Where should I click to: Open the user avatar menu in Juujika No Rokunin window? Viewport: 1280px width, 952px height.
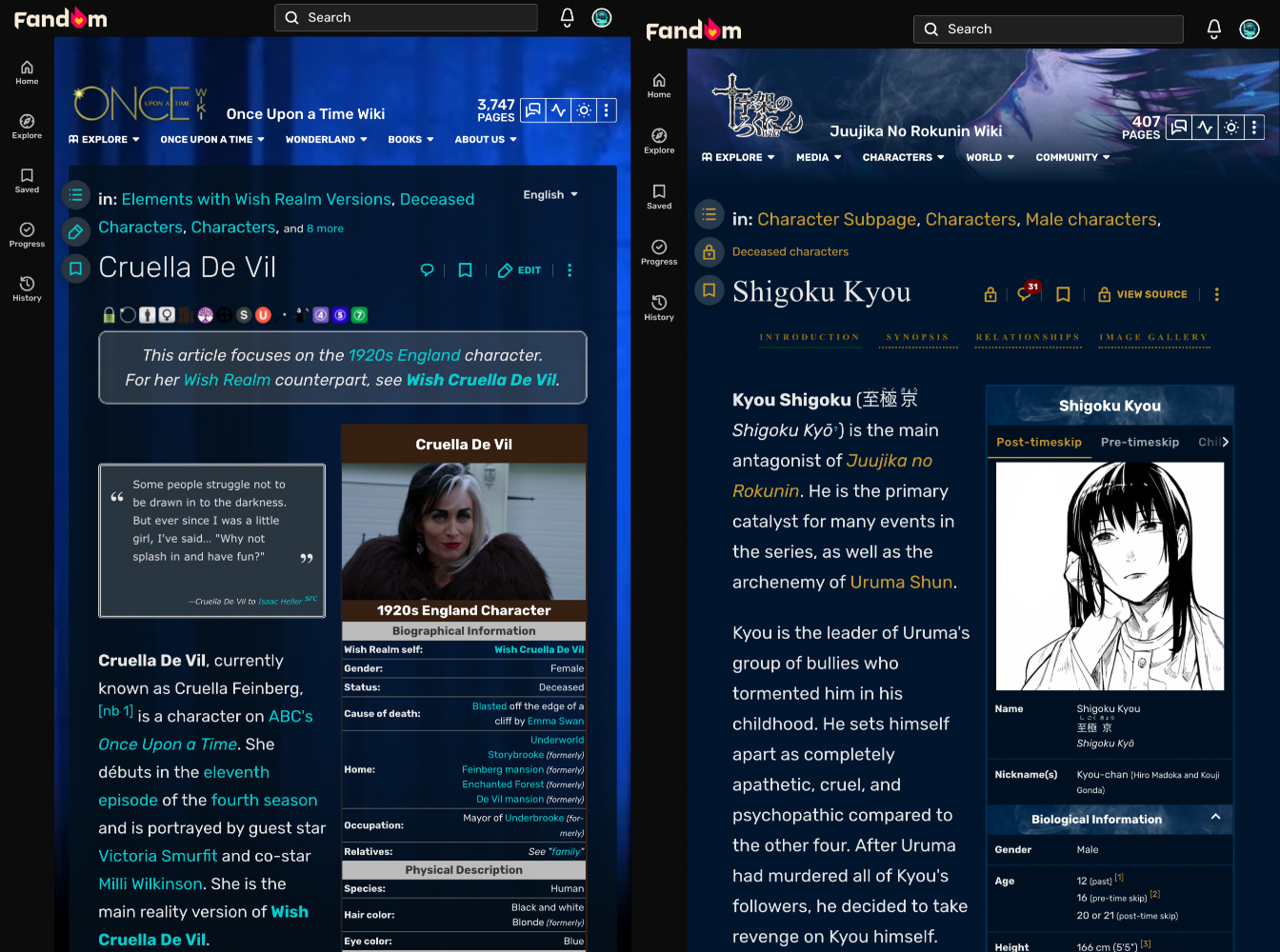[x=1250, y=30]
